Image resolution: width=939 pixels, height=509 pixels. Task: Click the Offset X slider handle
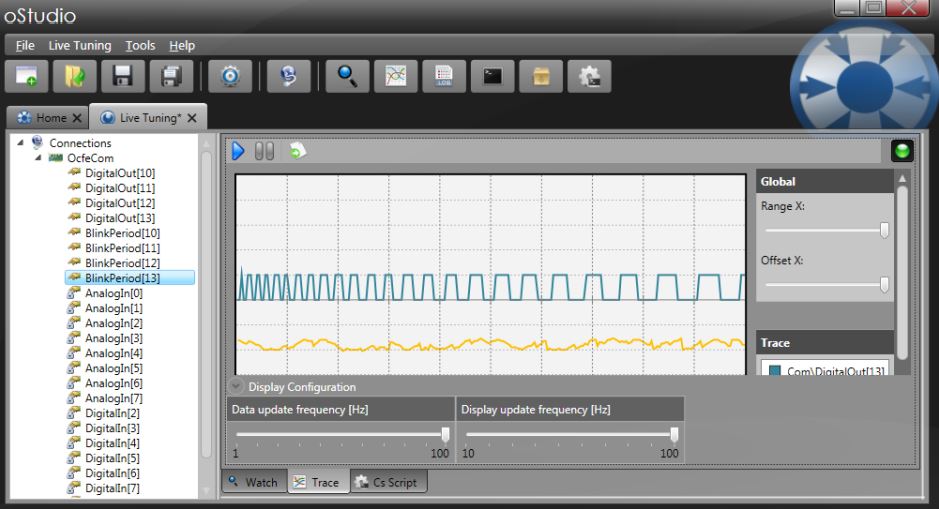[884, 284]
